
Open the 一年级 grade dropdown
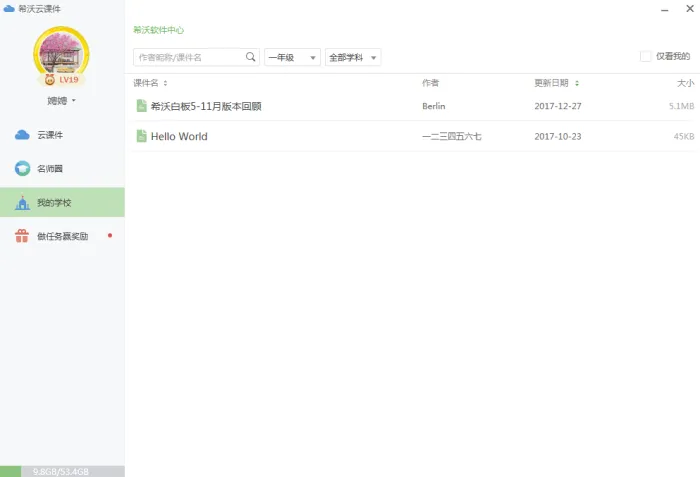pos(292,58)
